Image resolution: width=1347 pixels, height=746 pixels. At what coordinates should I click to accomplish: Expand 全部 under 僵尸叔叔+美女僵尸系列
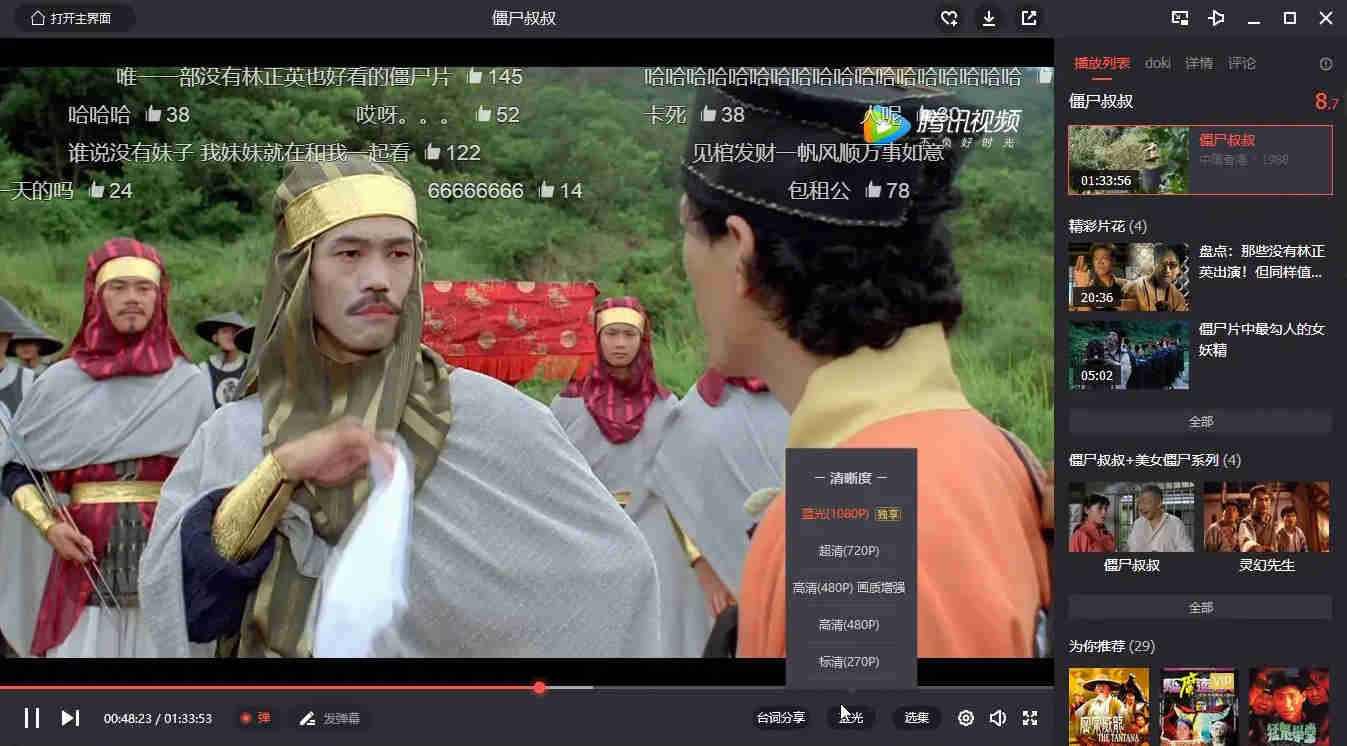point(1200,607)
